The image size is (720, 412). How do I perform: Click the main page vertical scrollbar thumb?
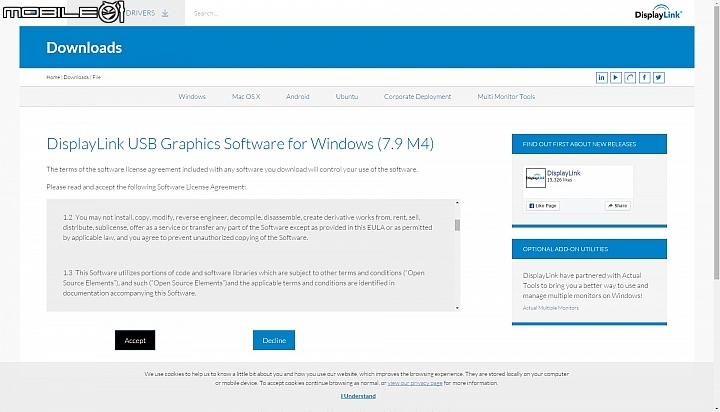(x=716, y=140)
